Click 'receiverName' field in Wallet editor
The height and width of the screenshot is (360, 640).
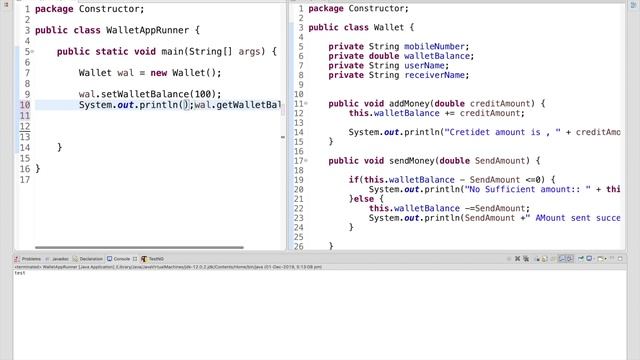(x=434, y=75)
